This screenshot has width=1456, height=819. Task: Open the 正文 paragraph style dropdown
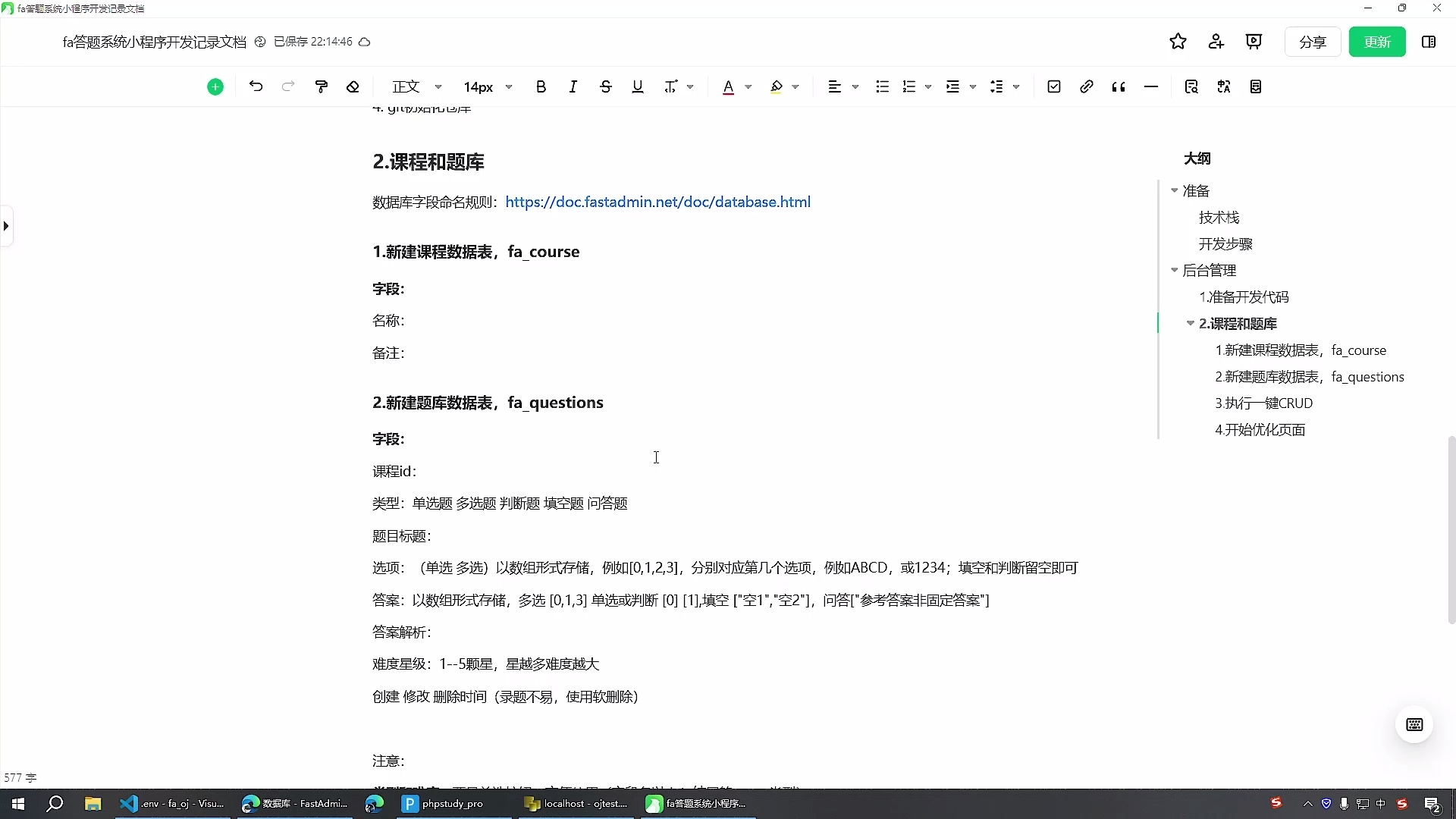click(416, 86)
